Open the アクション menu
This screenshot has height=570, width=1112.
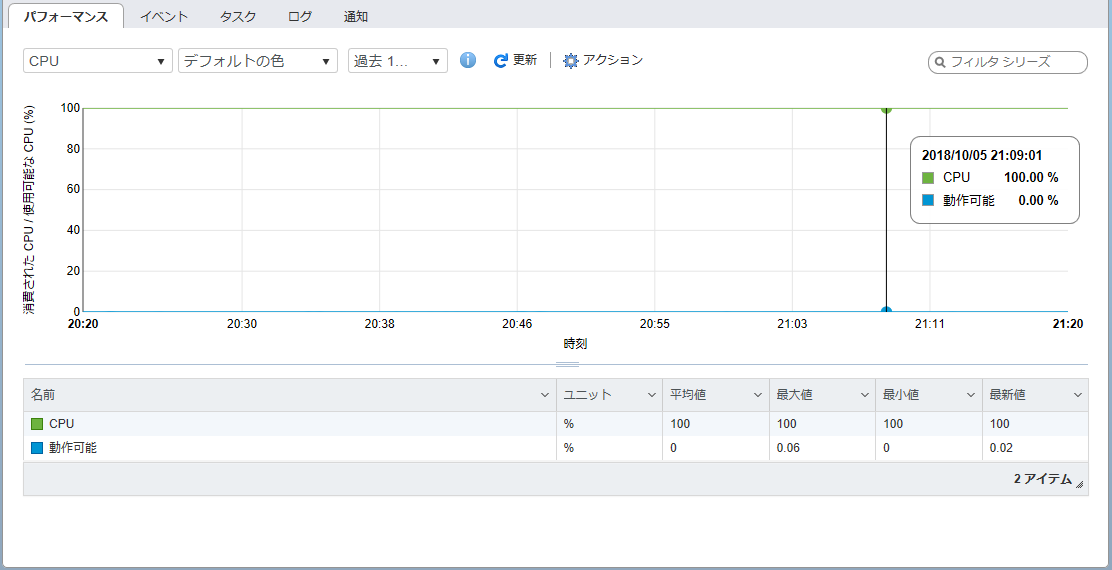(612, 60)
